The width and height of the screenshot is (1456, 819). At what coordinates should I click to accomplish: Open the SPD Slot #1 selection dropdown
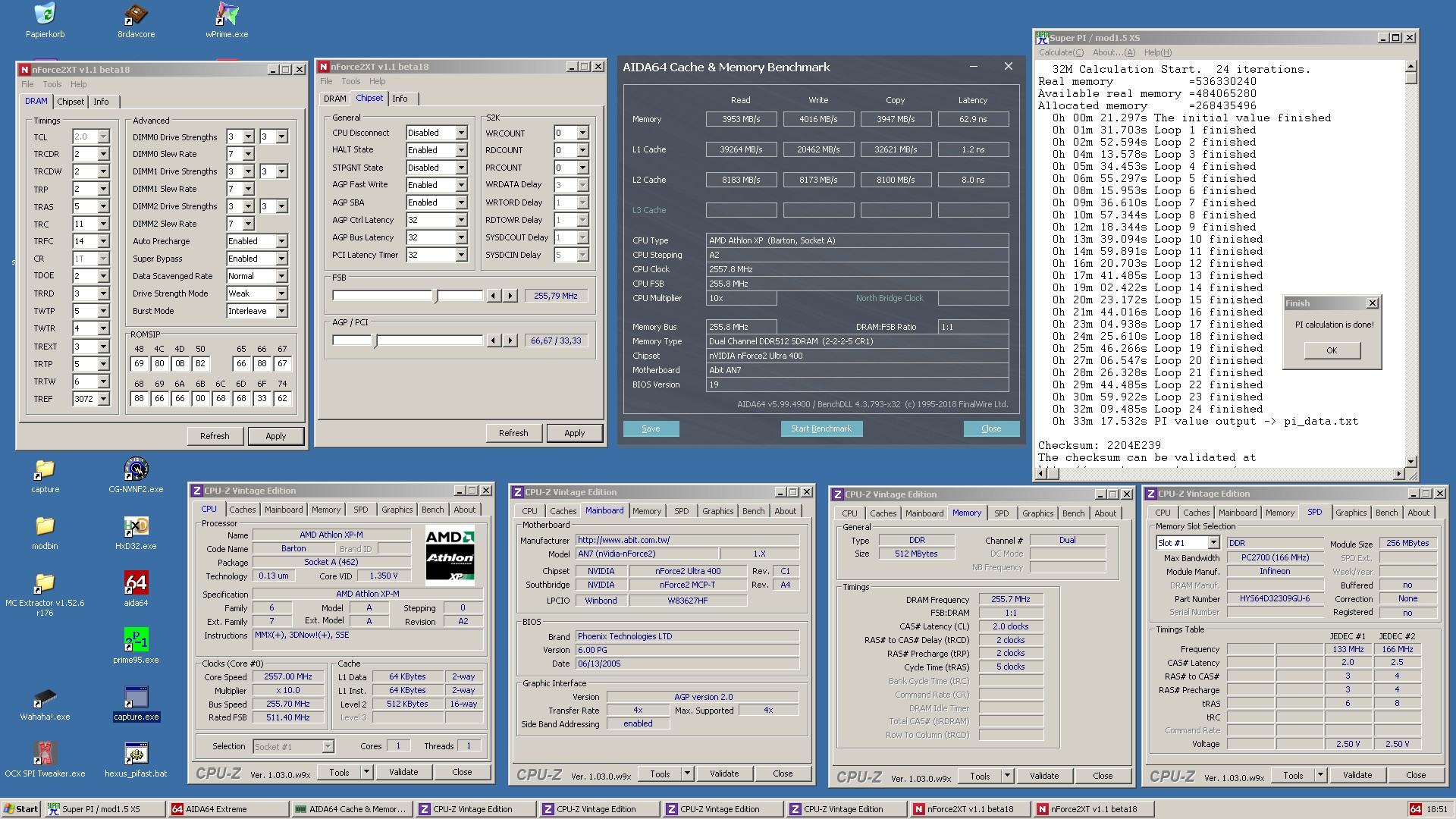[1213, 543]
